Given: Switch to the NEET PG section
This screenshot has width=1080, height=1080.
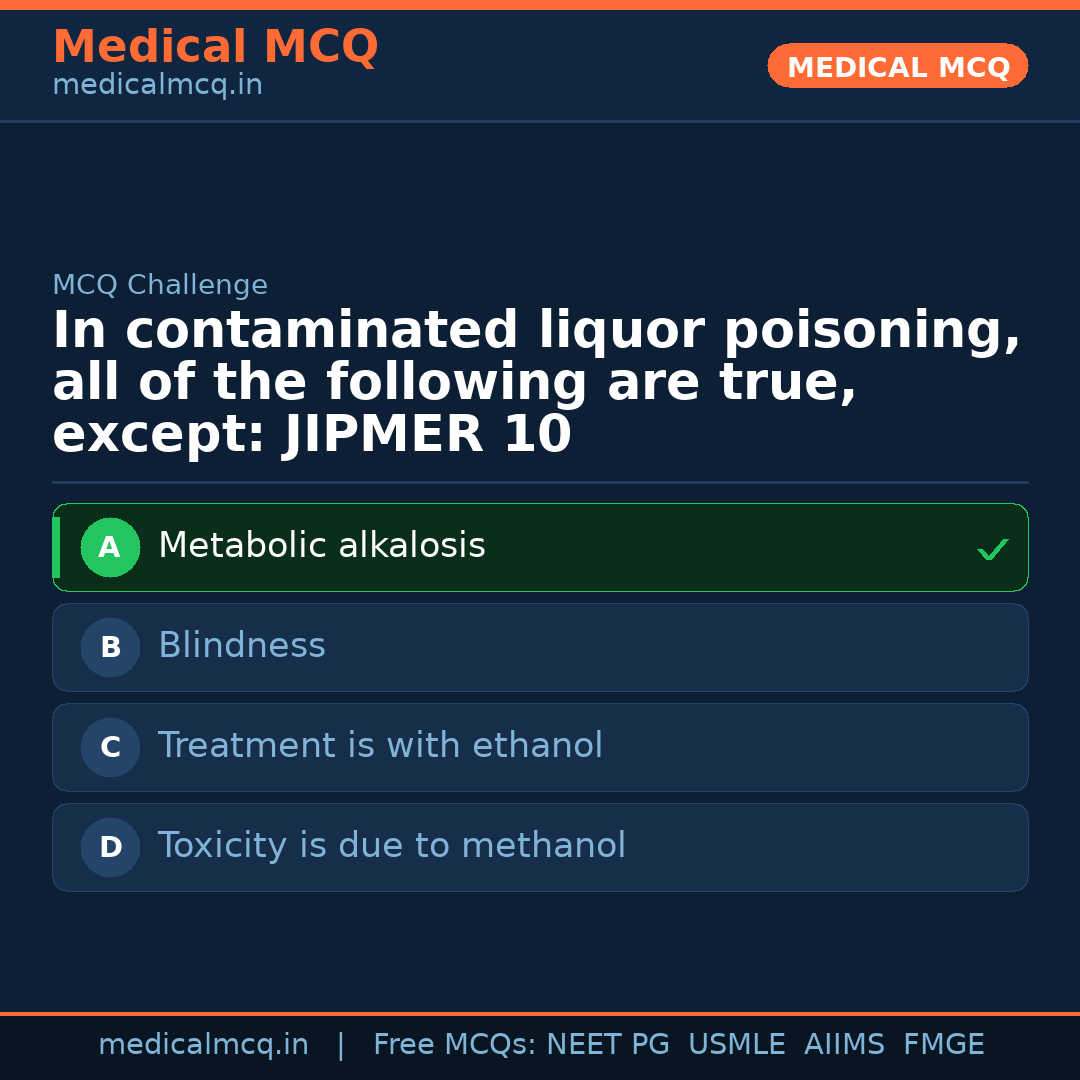Looking at the screenshot, I should pyautogui.click(x=607, y=1044).
